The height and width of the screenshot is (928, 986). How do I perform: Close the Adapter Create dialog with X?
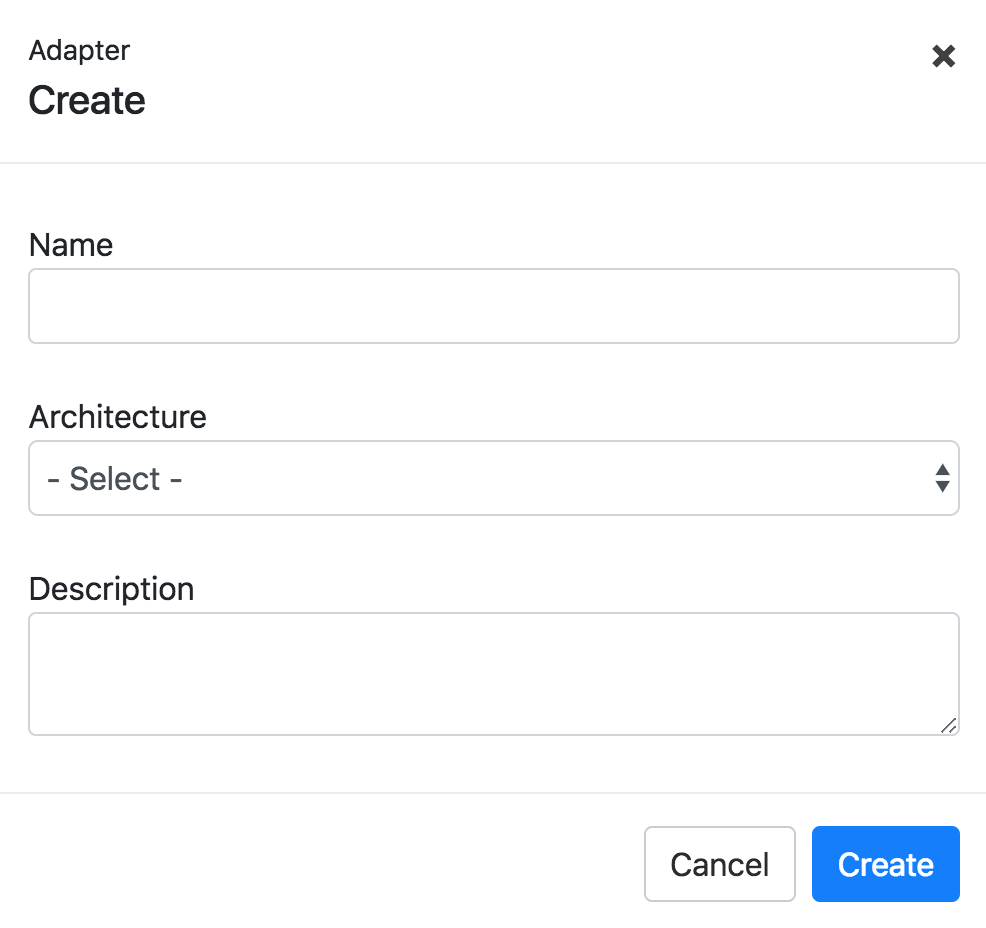[943, 56]
